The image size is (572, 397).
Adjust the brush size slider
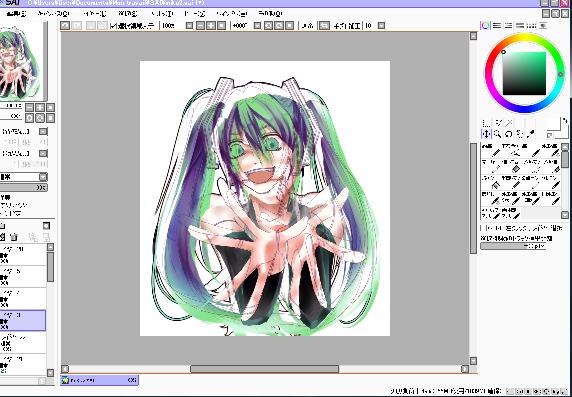coord(513,246)
